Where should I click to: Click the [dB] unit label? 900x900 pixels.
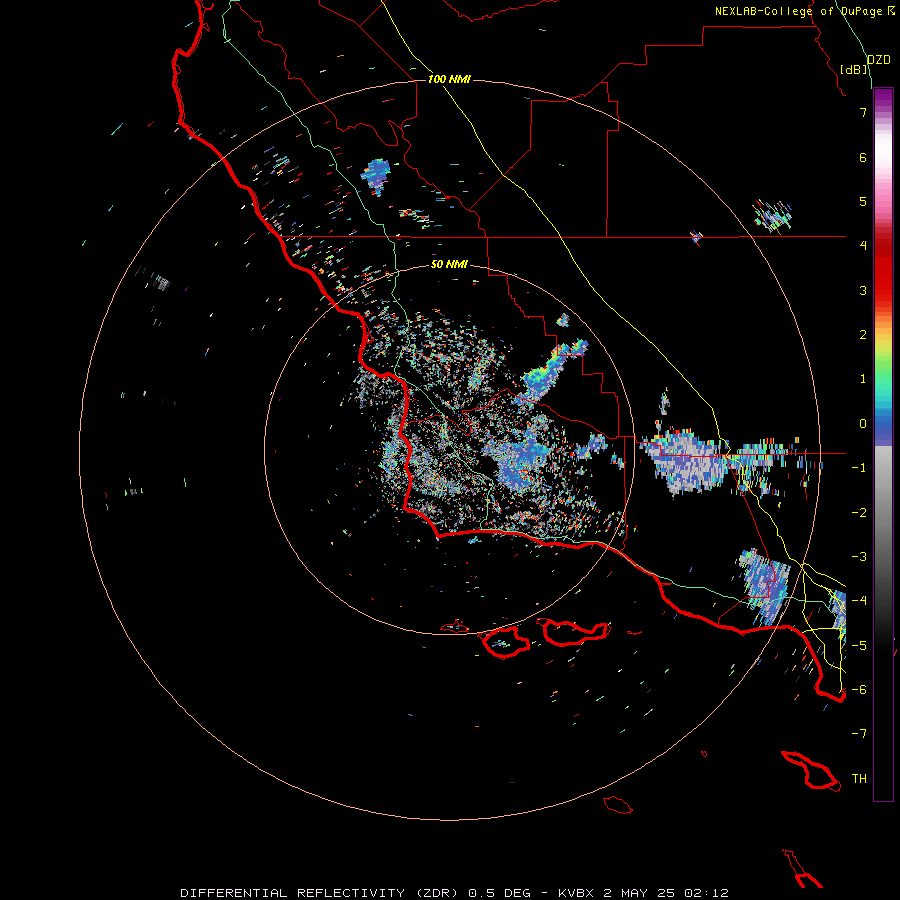click(x=854, y=69)
